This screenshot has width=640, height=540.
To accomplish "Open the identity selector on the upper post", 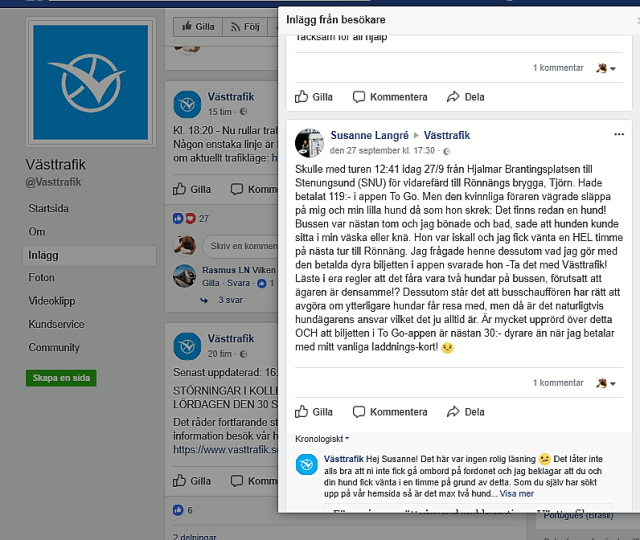I will (606, 68).
